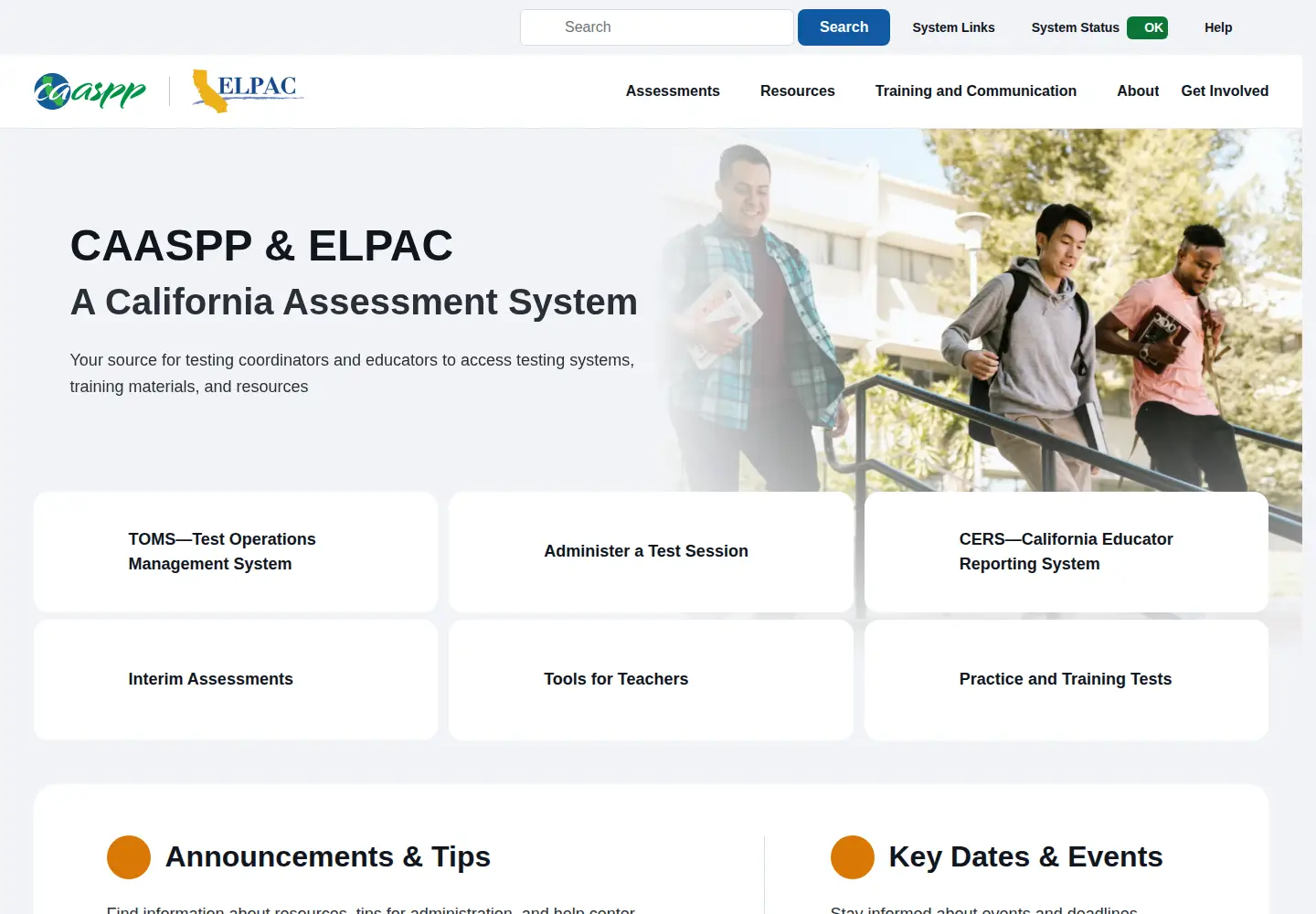This screenshot has width=1316, height=914.
Task: Click the orange Key Dates & Events icon
Action: [853, 857]
